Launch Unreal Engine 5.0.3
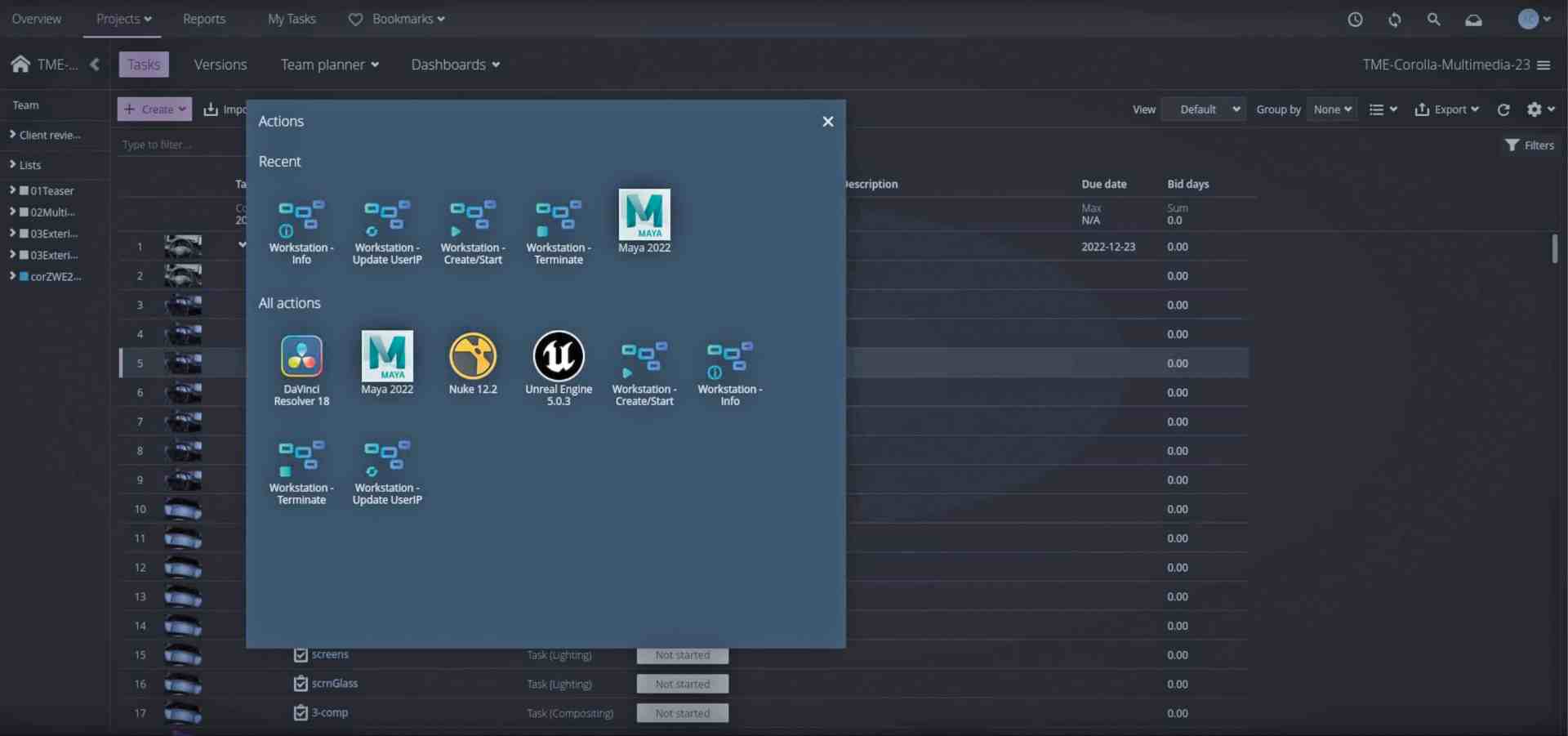1568x736 pixels. pos(559,362)
